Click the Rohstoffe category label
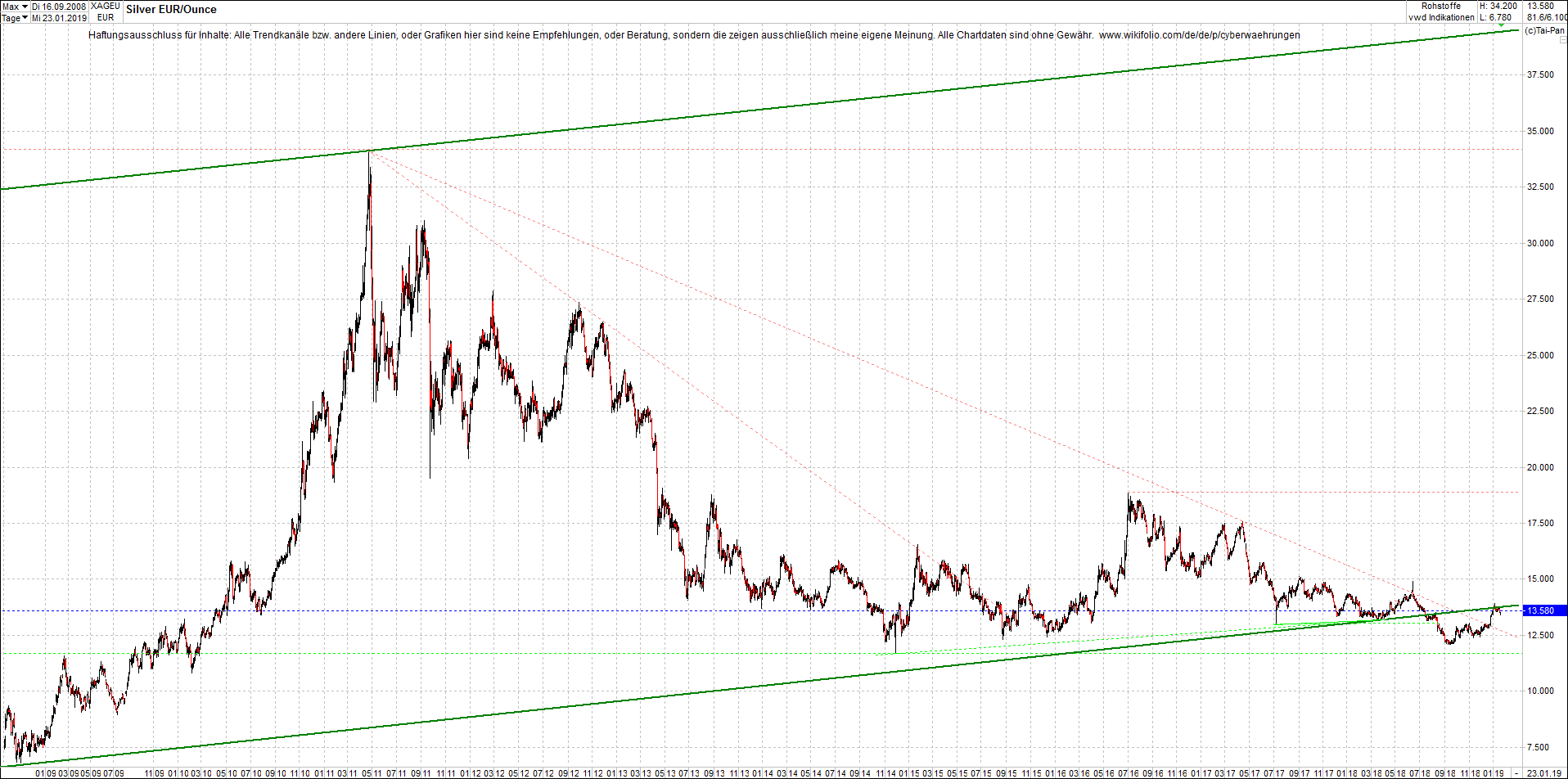 [x=1440, y=7]
